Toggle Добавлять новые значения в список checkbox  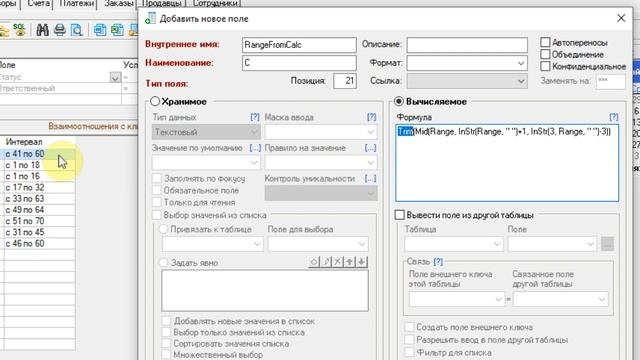pyautogui.click(x=166, y=321)
